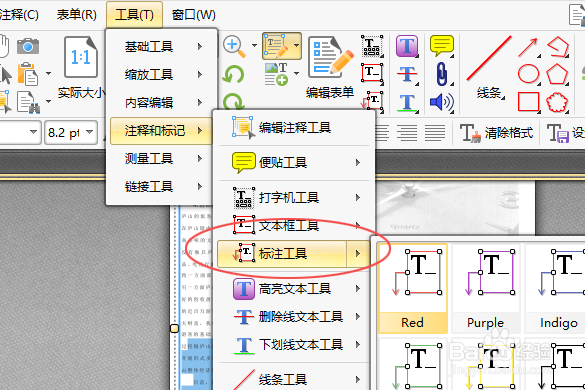Click the paste clipboard icon
This screenshot has width=585, height=390.
(28, 74)
